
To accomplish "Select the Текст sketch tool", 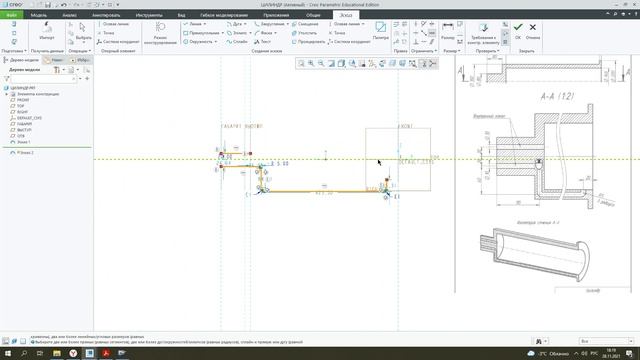I will pos(262,42).
